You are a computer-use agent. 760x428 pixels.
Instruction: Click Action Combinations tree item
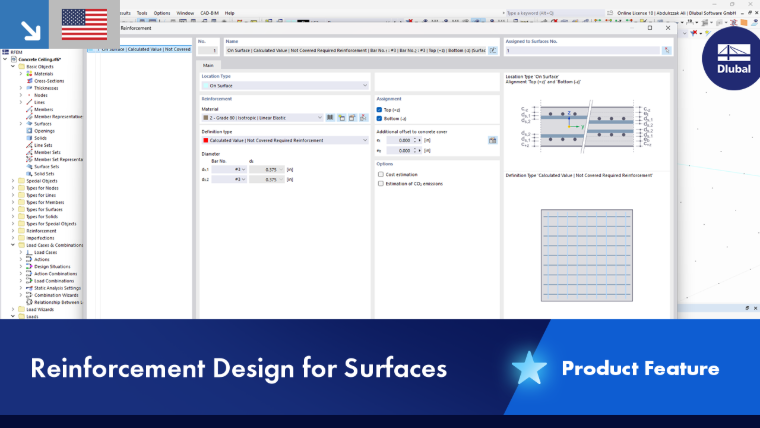[55, 273]
